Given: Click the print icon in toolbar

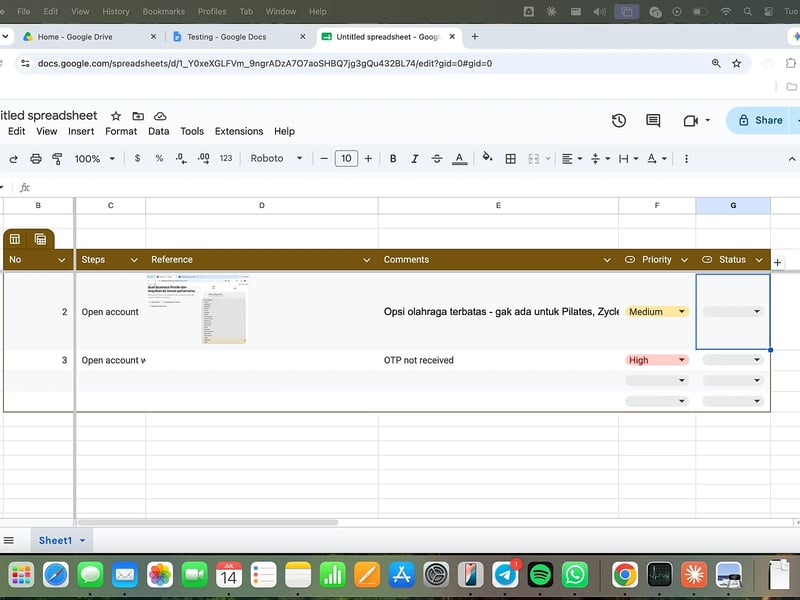Looking at the screenshot, I should tap(36, 159).
